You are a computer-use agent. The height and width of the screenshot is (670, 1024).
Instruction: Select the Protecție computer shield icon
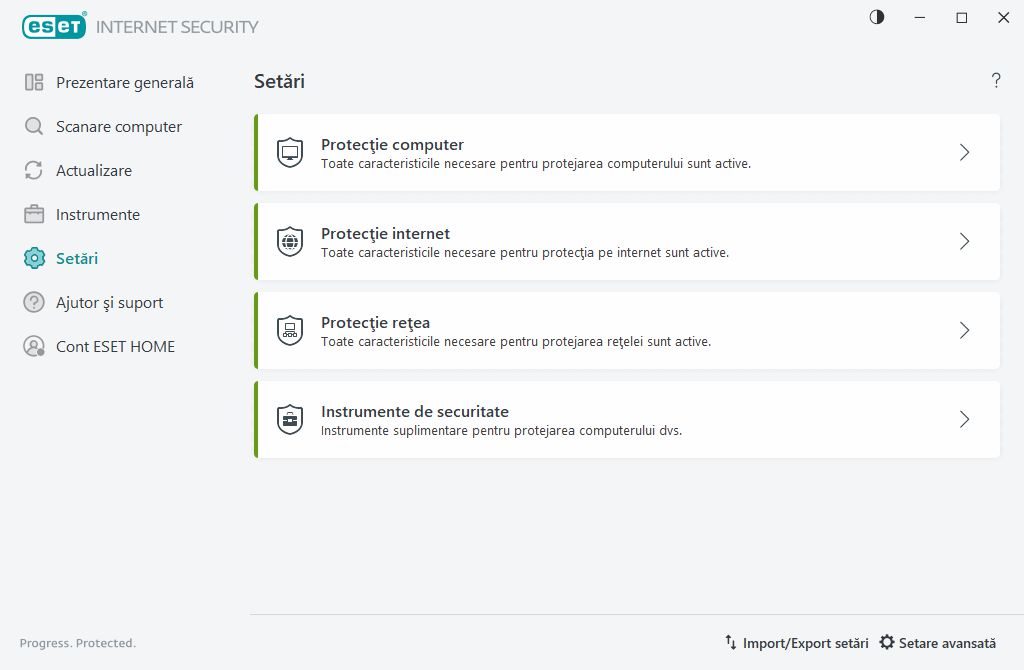289,152
